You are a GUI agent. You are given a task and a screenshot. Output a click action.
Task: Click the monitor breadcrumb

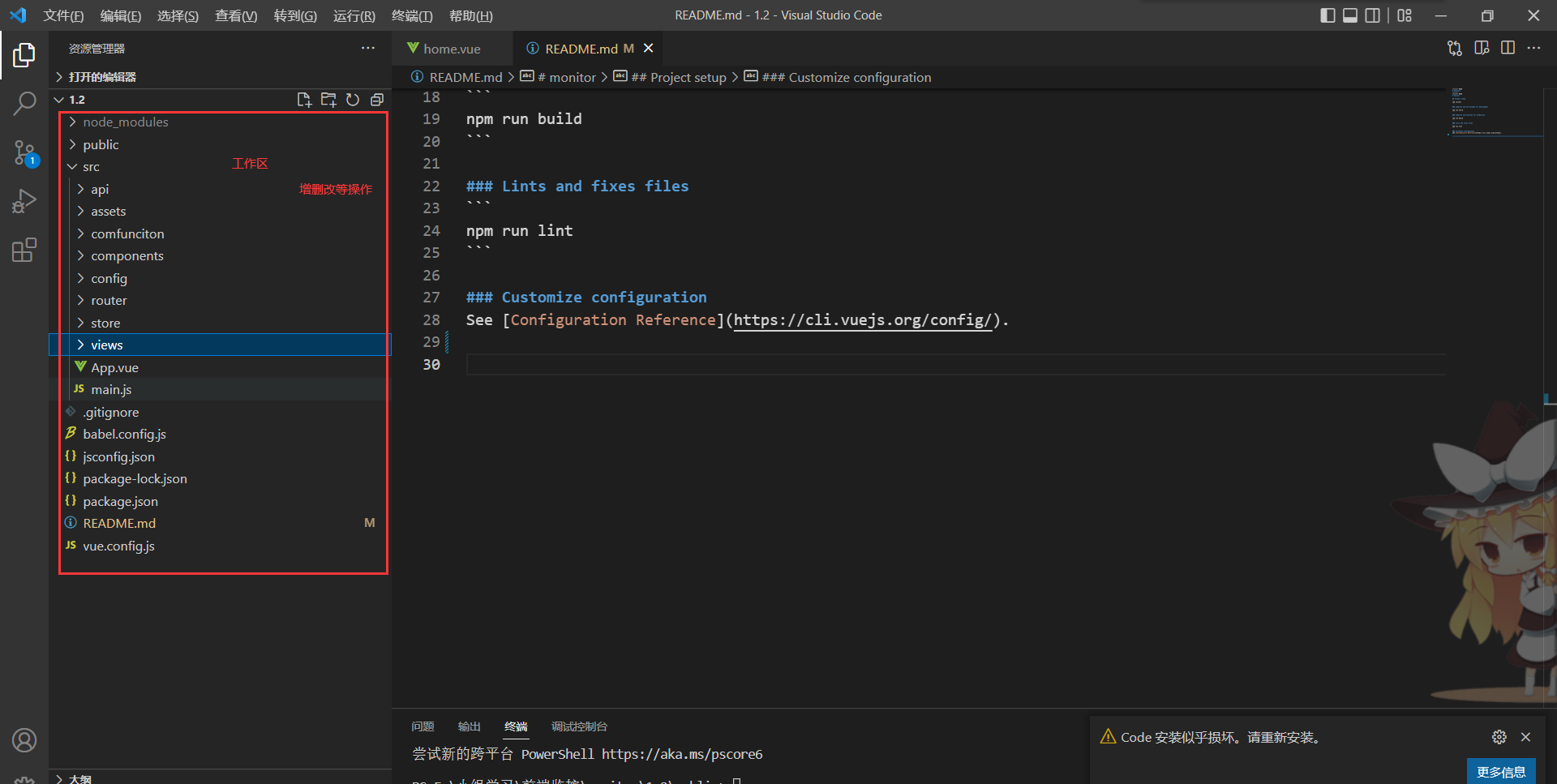[x=566, y=77]
